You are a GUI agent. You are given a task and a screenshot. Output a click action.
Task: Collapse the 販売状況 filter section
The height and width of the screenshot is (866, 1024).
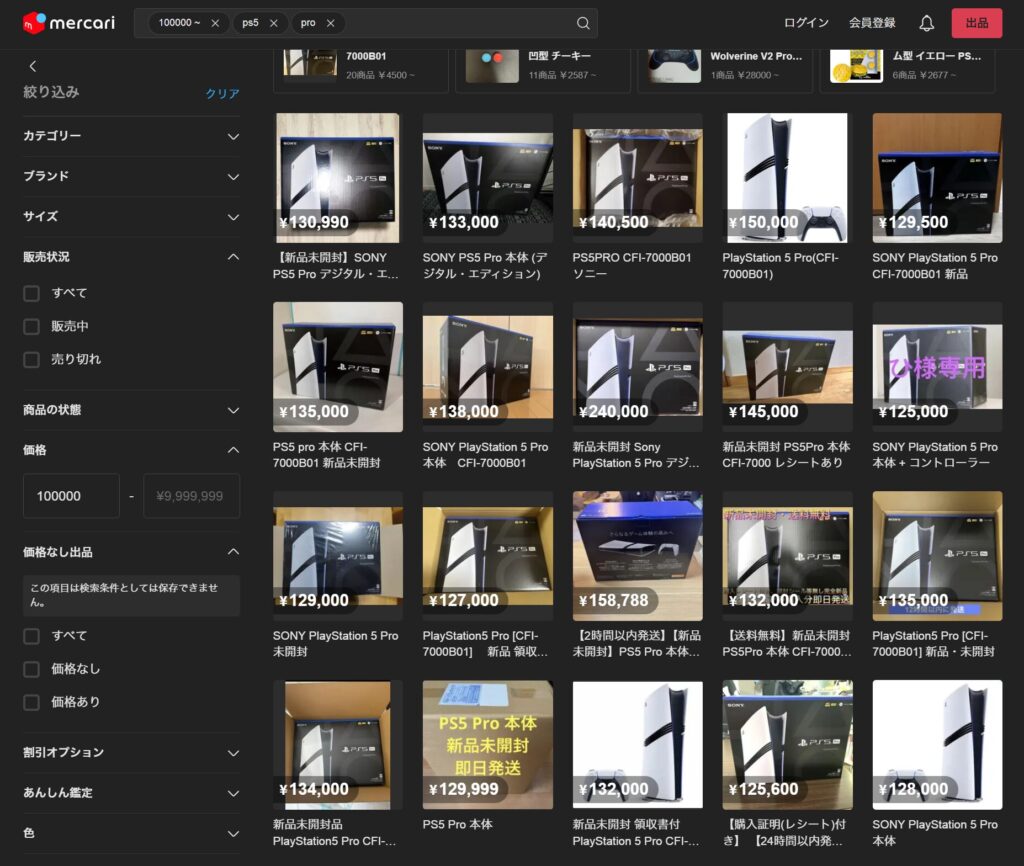pos(131,257)
